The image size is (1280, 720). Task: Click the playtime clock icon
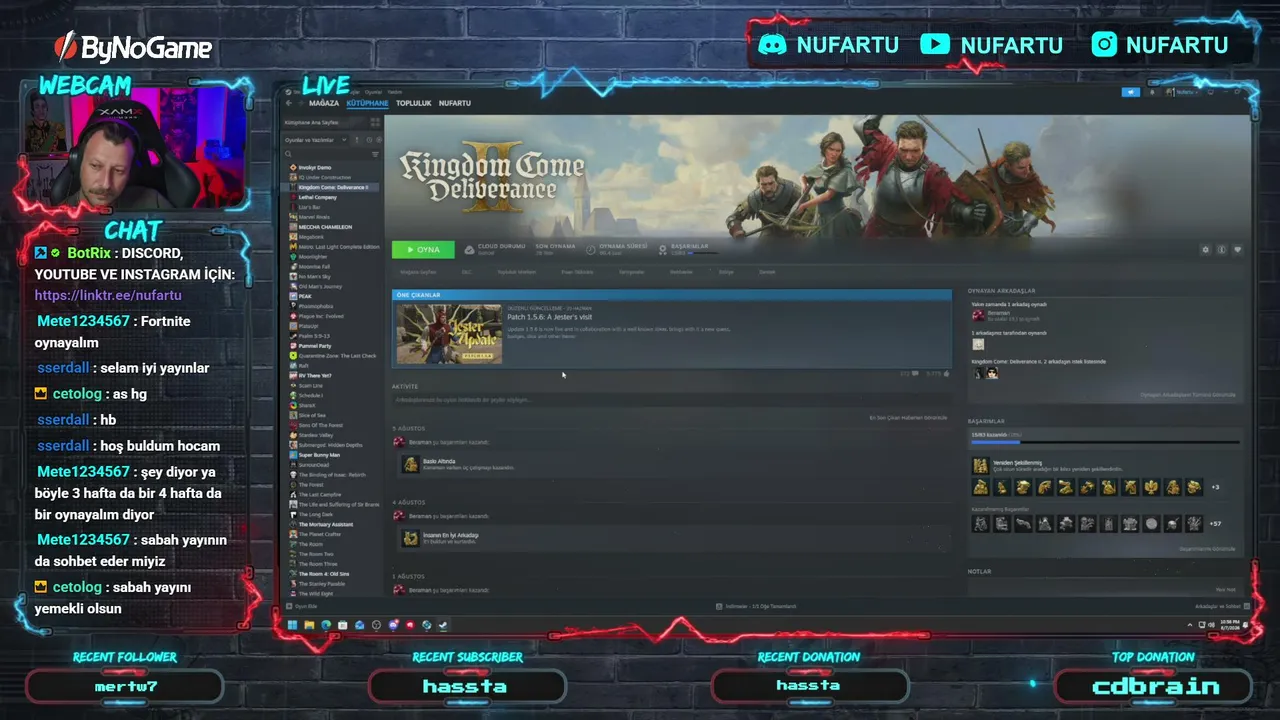[590, 249]
